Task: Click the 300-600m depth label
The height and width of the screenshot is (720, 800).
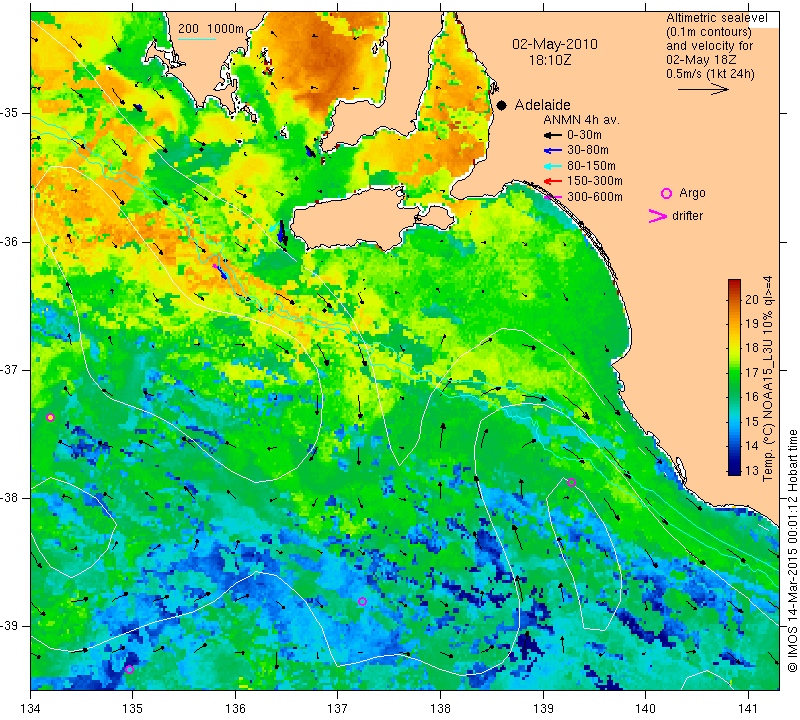Action: coord(595,197)
